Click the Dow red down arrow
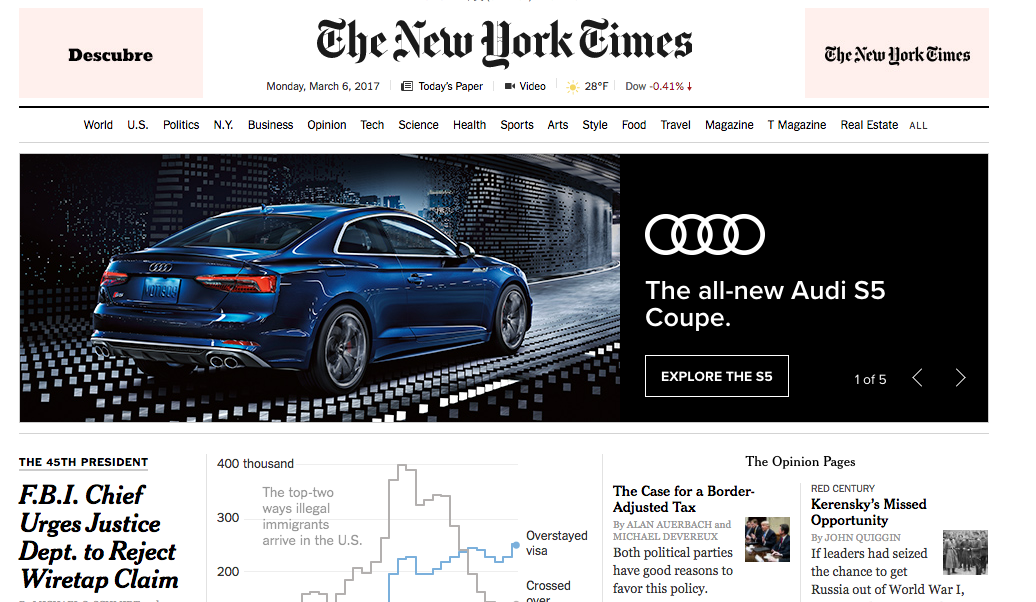This screenshot has height=602, width=1036. [x=689, y=87]
